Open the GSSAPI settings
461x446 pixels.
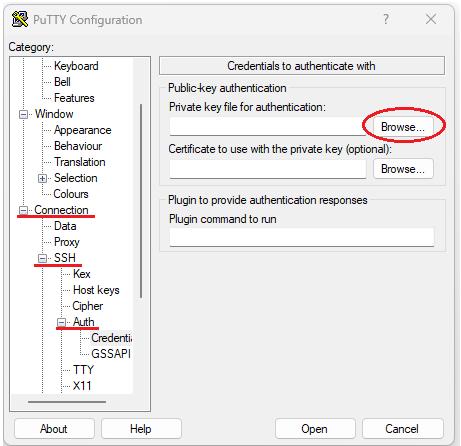[111, 354]
